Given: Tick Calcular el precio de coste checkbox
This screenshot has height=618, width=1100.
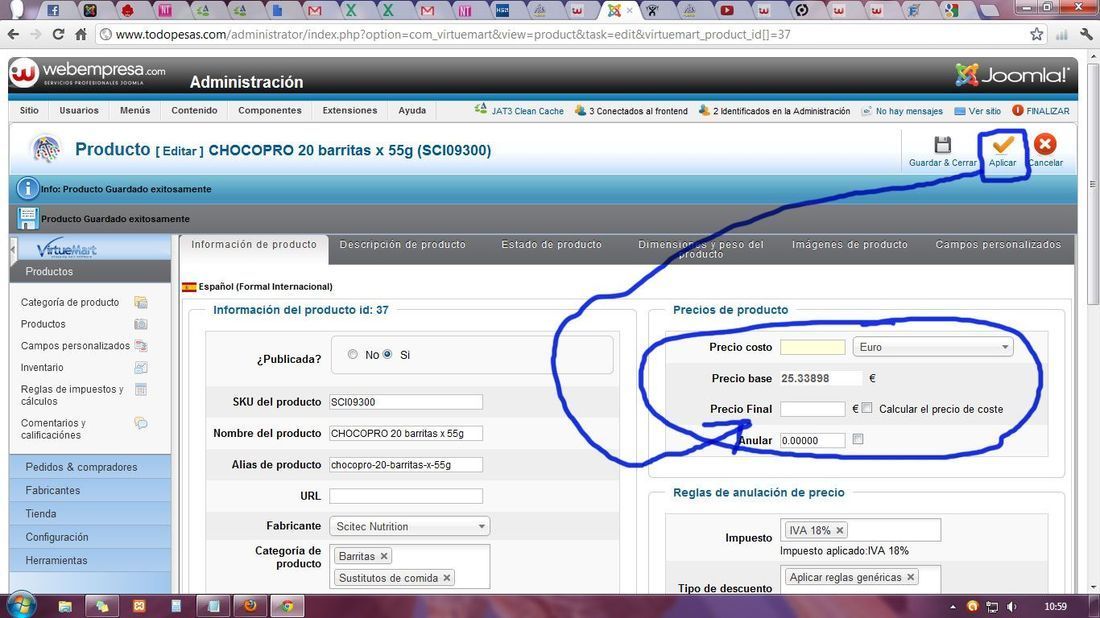Looking at the screenshot, I should (x=867, y=408).
